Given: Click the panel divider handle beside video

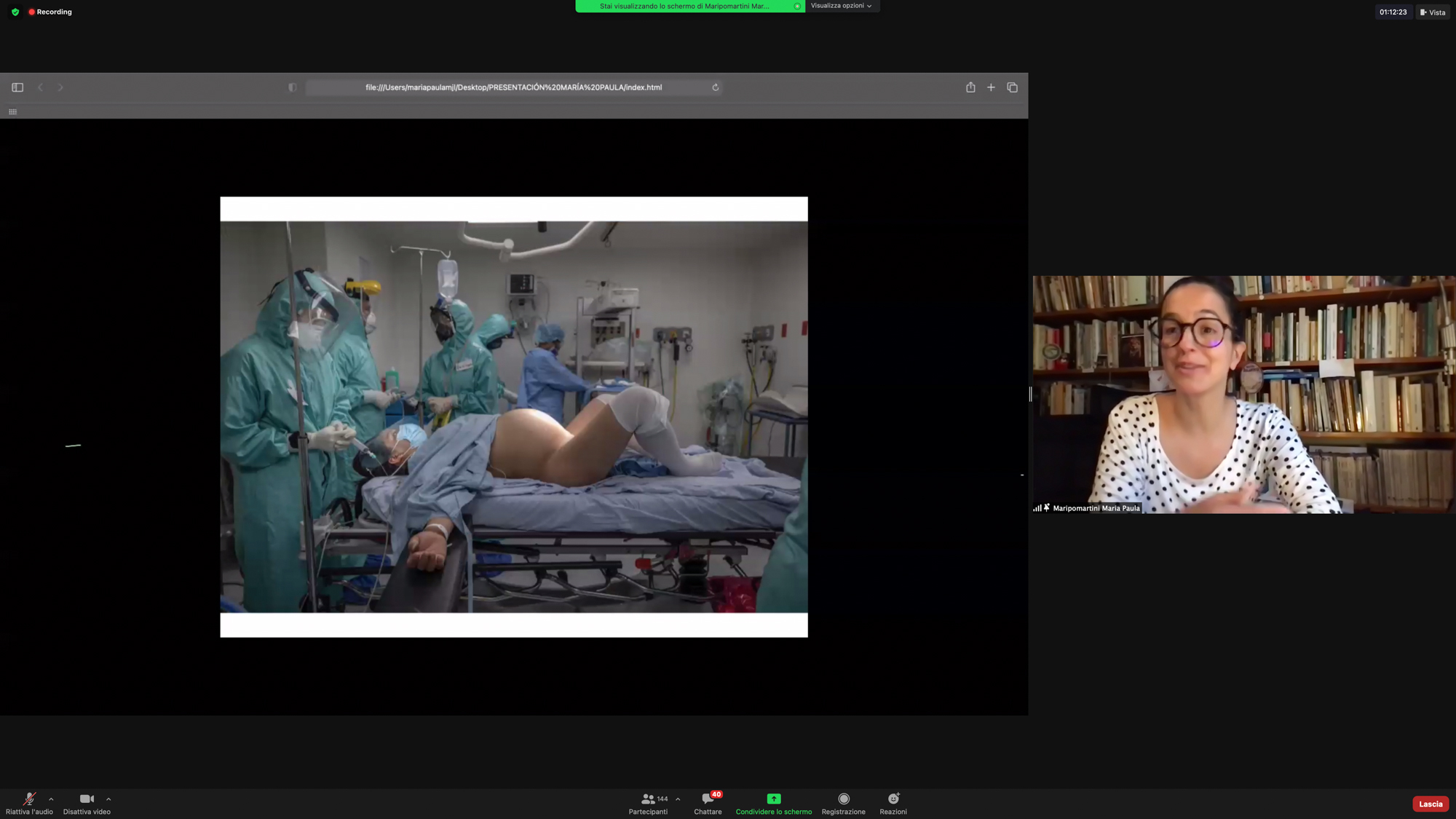Looking at the screenshot, I should tap(1030, 394).
